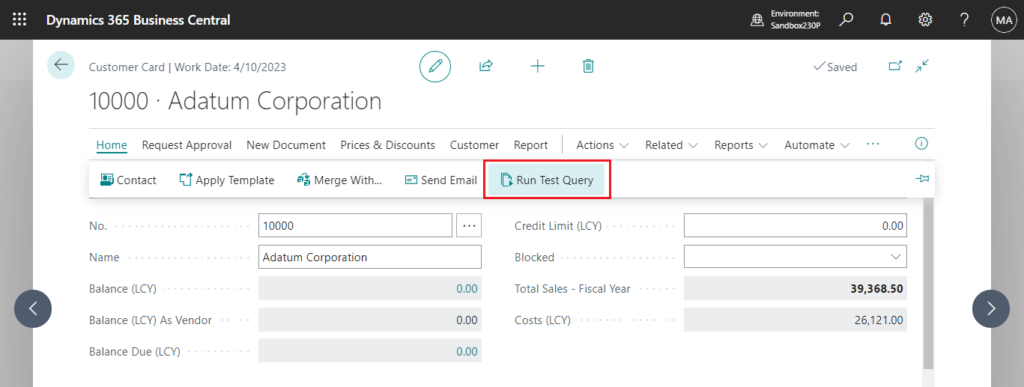Expand the Related dropdown
The height and width of the screenshot is (387, 1024).
coord(671,145)
